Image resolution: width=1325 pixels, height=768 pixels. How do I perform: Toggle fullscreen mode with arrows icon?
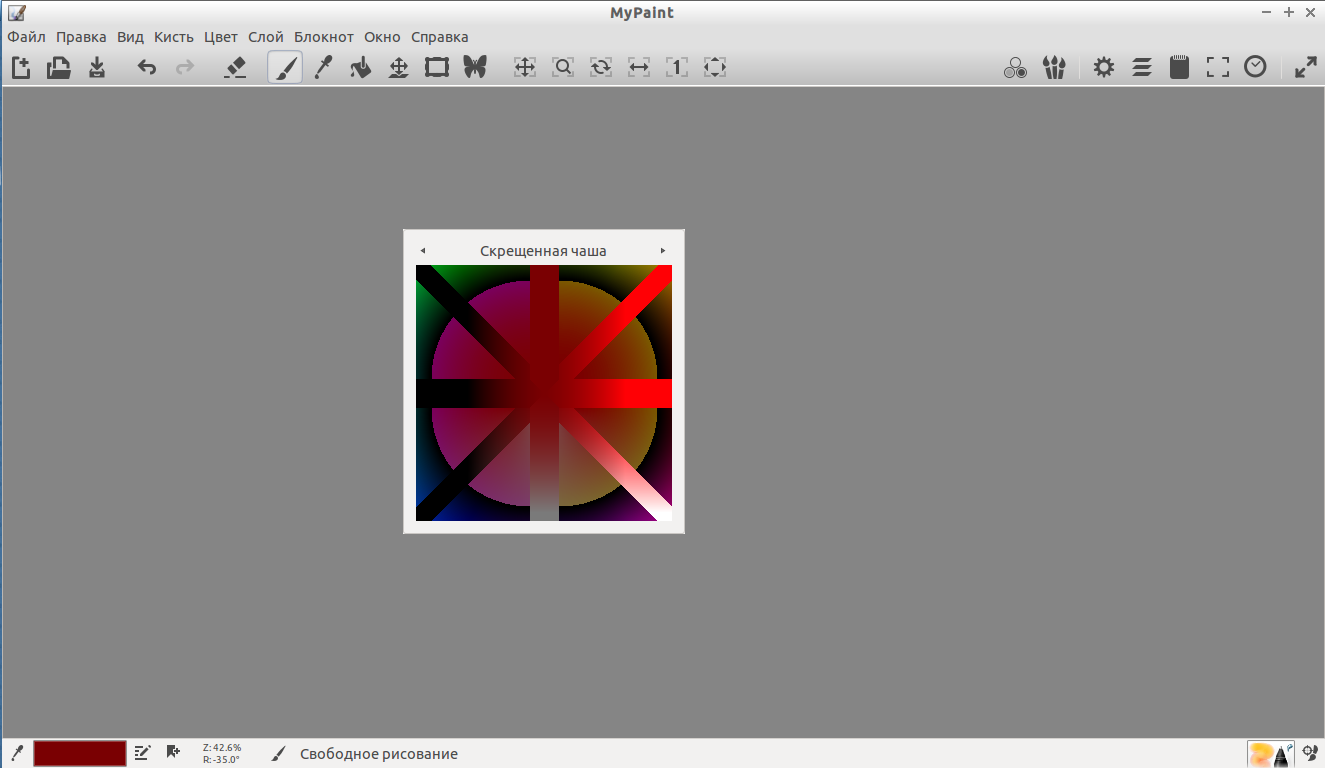tap(1306, 68)
